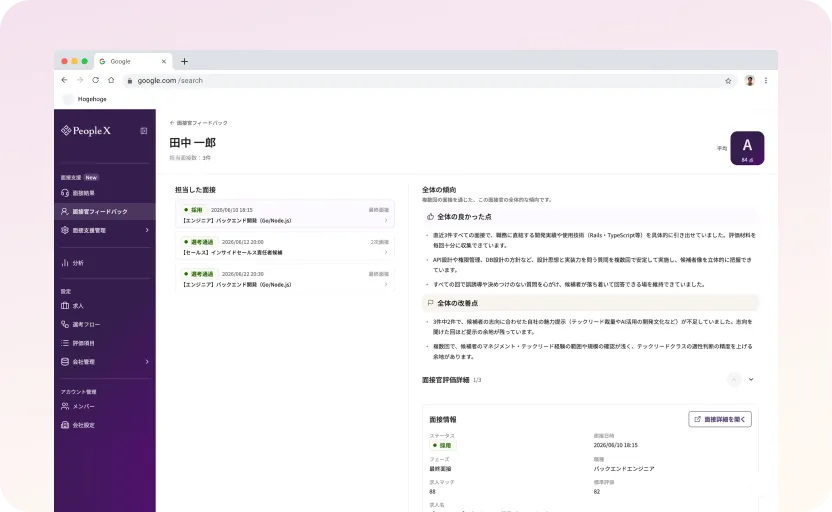Open first interview card with 採用 status
Image resolution: width=832 pixels, height=512 pixels.
(285, 215)
